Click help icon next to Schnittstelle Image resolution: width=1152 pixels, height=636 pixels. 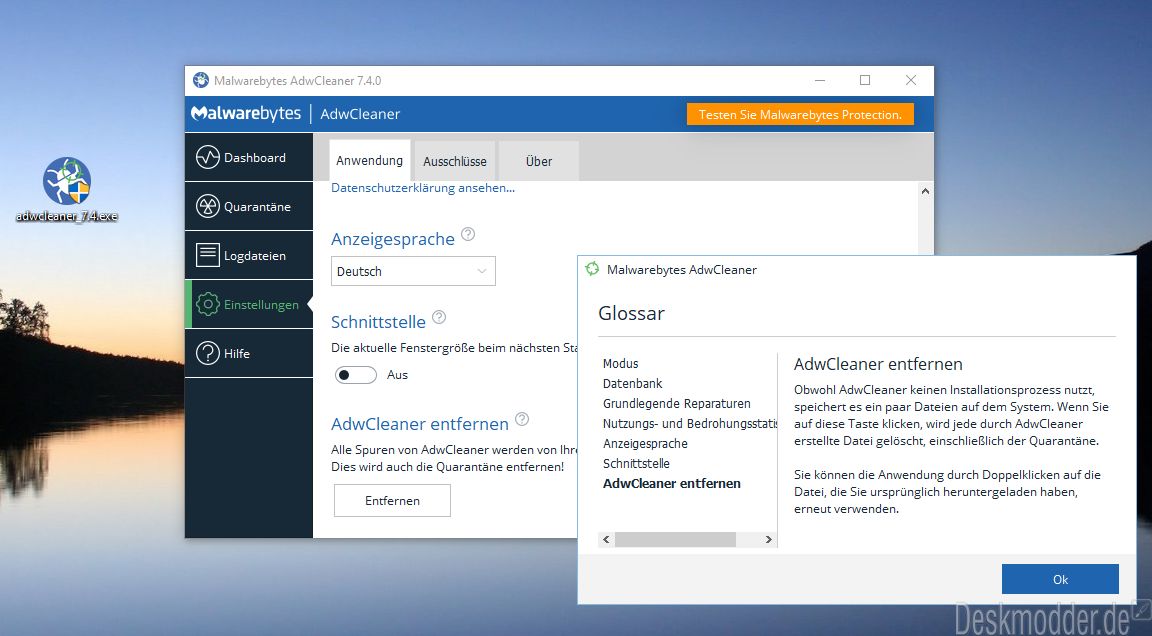[x=439, y=317]
